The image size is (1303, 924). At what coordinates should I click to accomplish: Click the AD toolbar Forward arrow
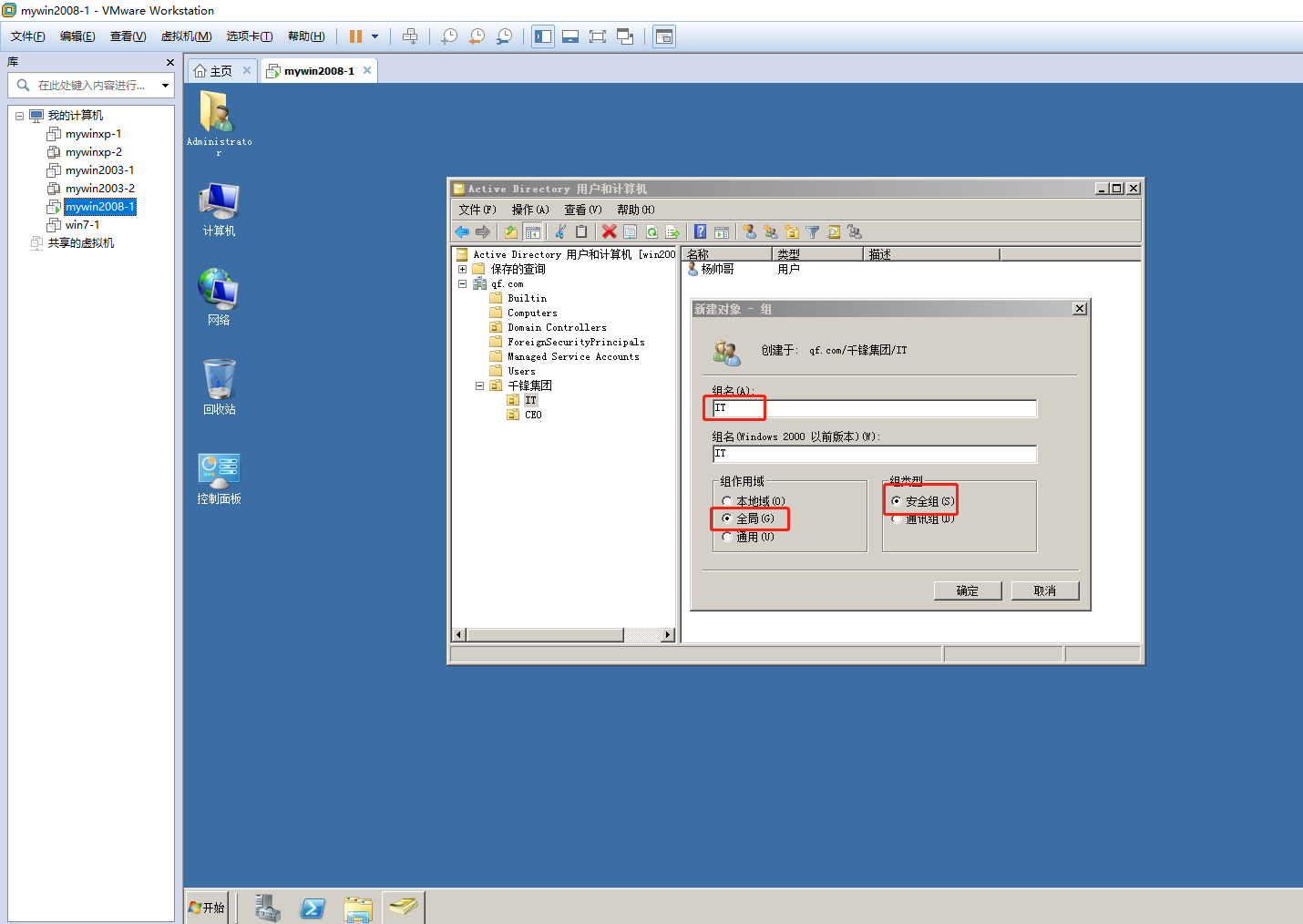(483, 231)
